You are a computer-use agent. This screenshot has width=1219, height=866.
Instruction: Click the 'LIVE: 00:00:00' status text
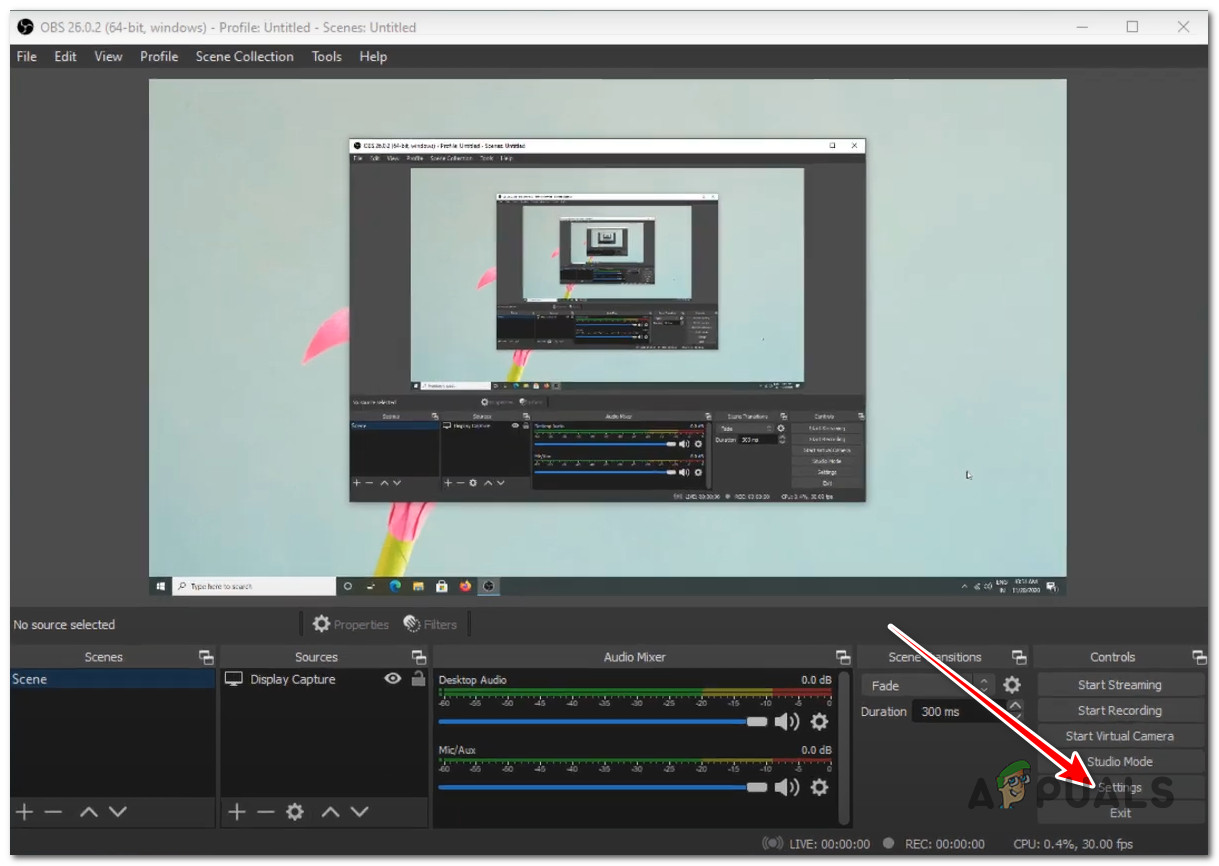[x=829, y=844]
